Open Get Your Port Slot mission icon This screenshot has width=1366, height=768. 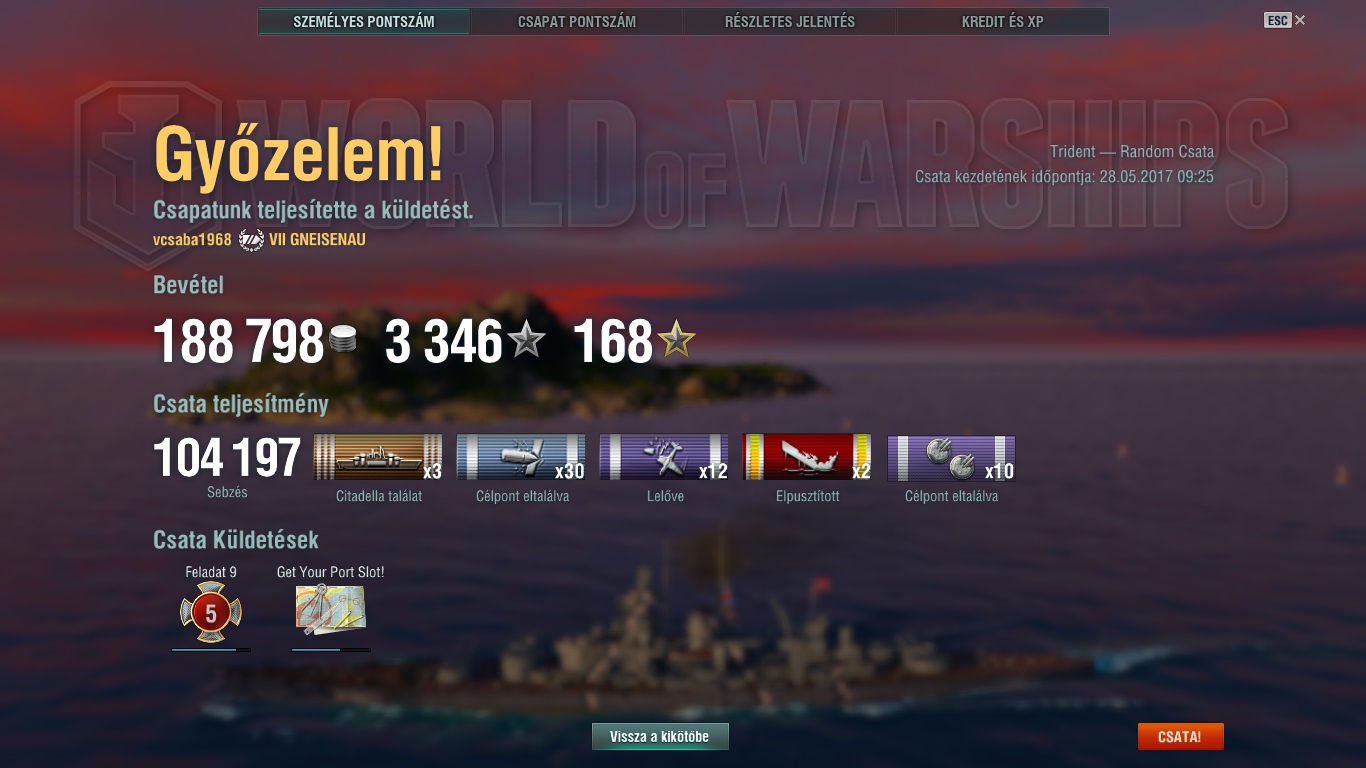click(x=331, y=610)
